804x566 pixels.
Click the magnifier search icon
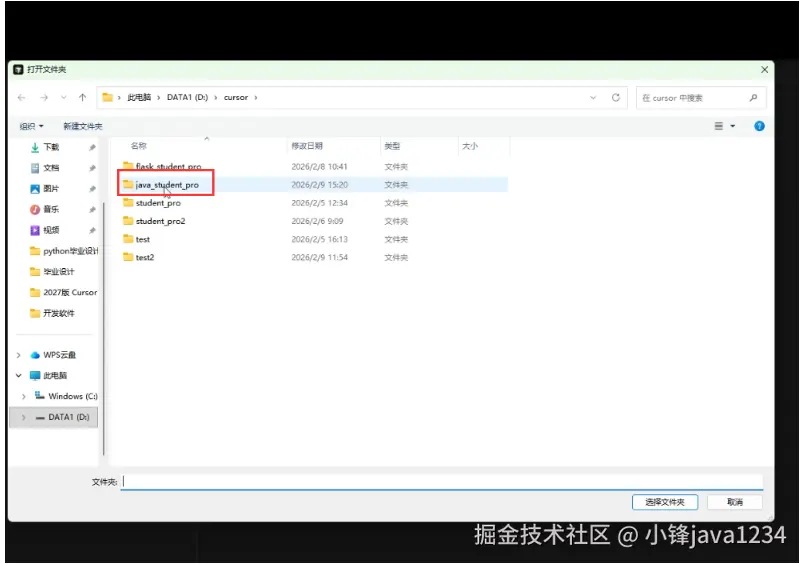pyautogui.click(x=753, y=98)
